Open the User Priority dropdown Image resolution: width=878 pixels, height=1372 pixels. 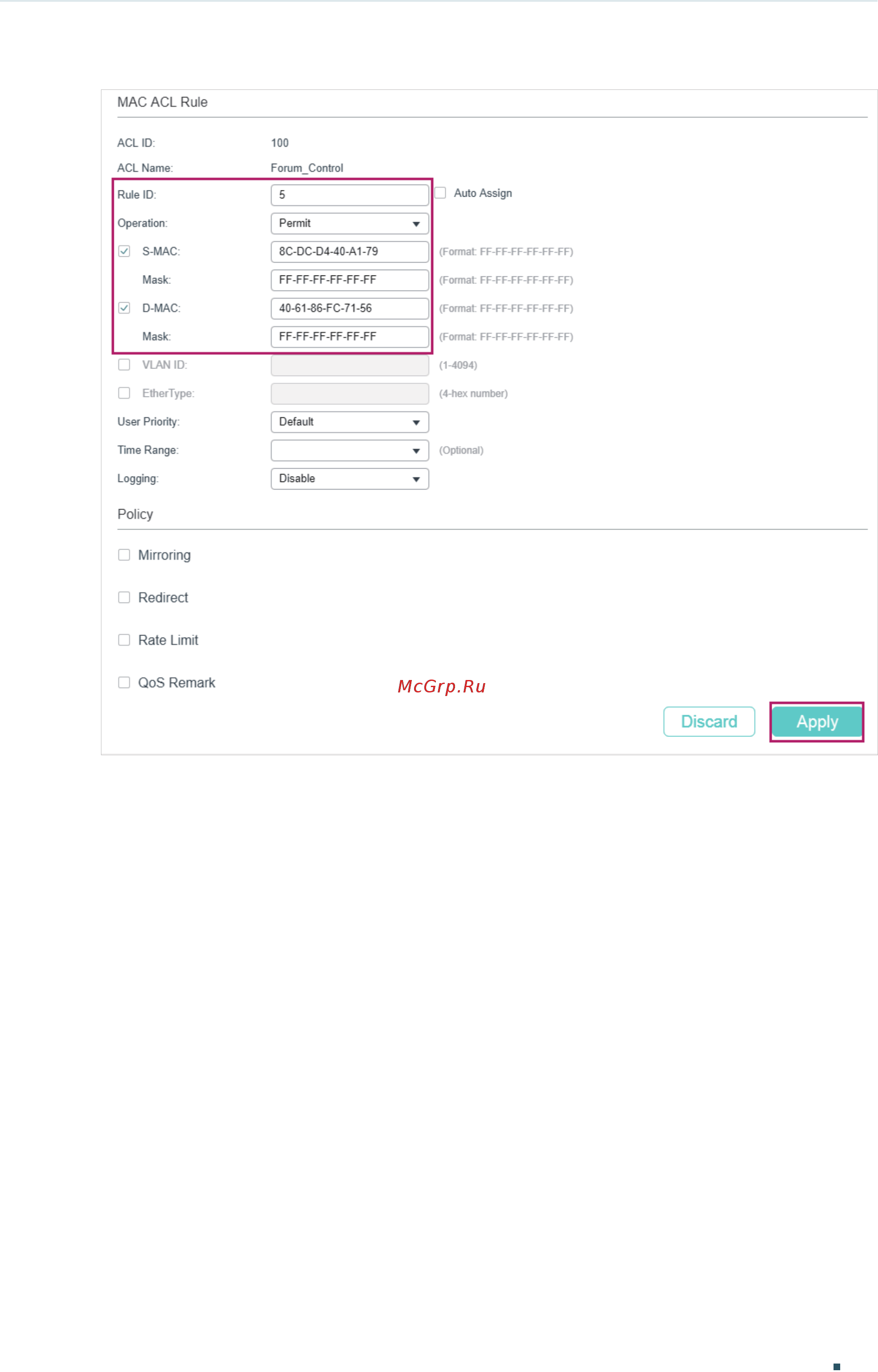click(350, 422)
